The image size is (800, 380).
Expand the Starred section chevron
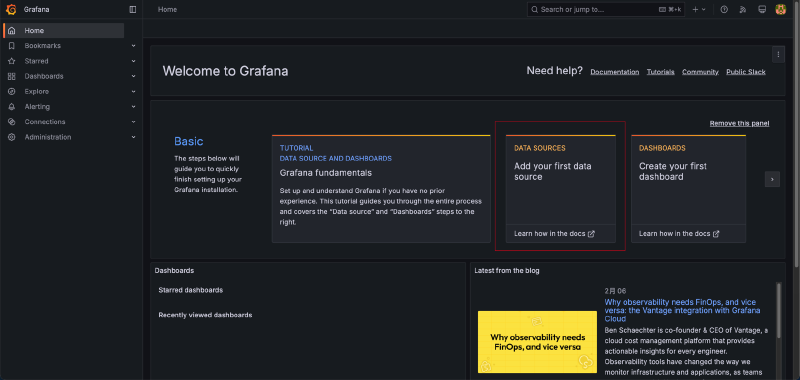tap(133, 61)
